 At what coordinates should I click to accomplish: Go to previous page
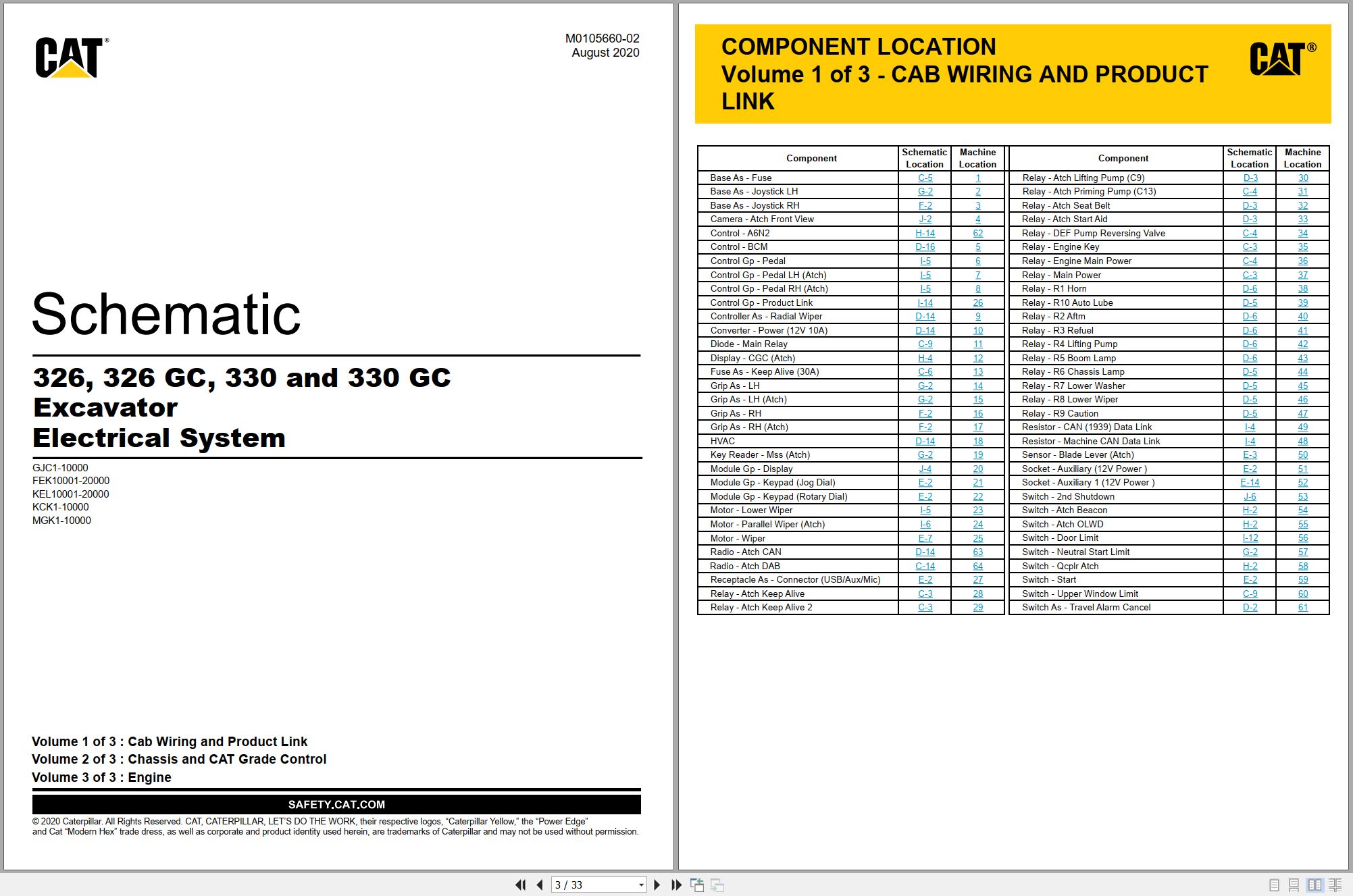pos(540,885)
